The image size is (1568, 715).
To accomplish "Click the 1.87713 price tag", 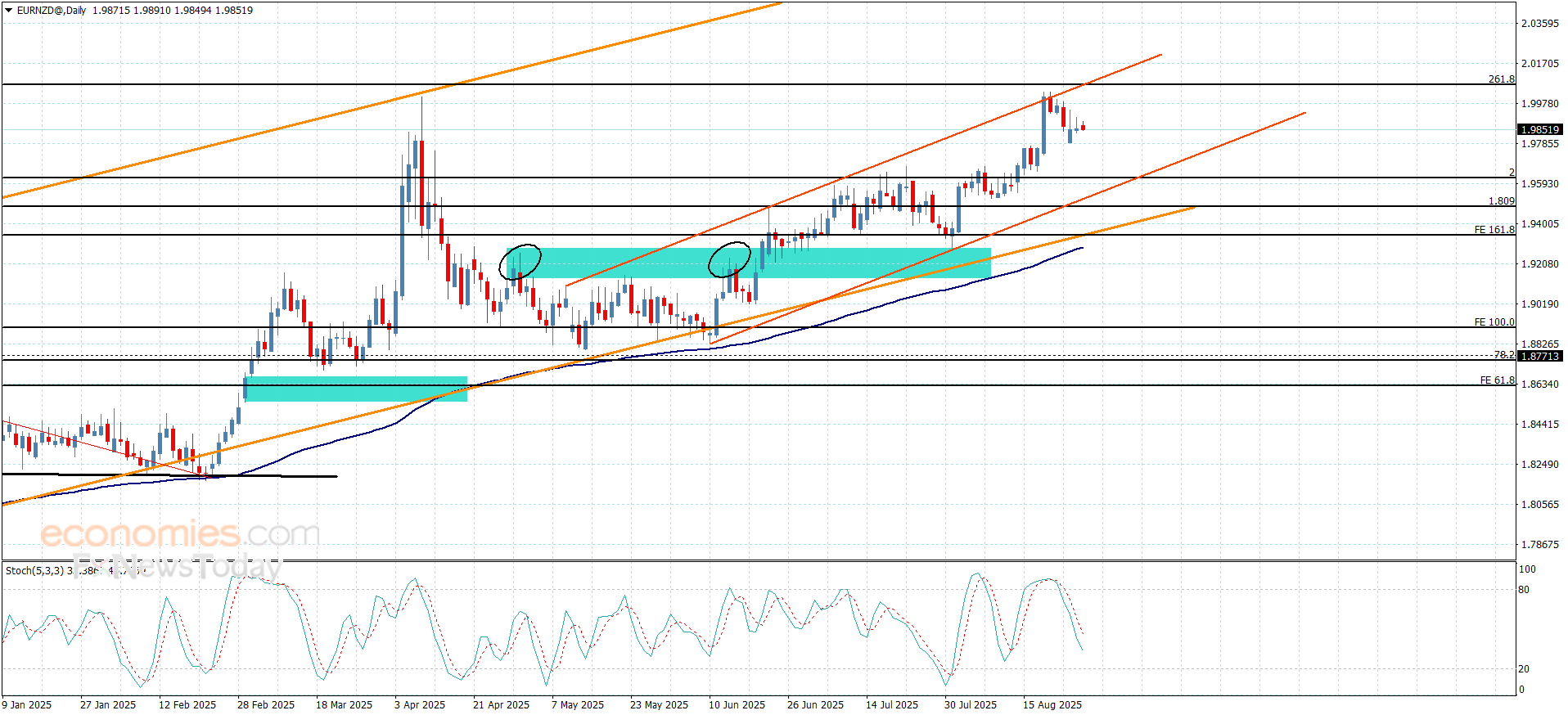I will pyautogui.click(x=1540, y=356).
